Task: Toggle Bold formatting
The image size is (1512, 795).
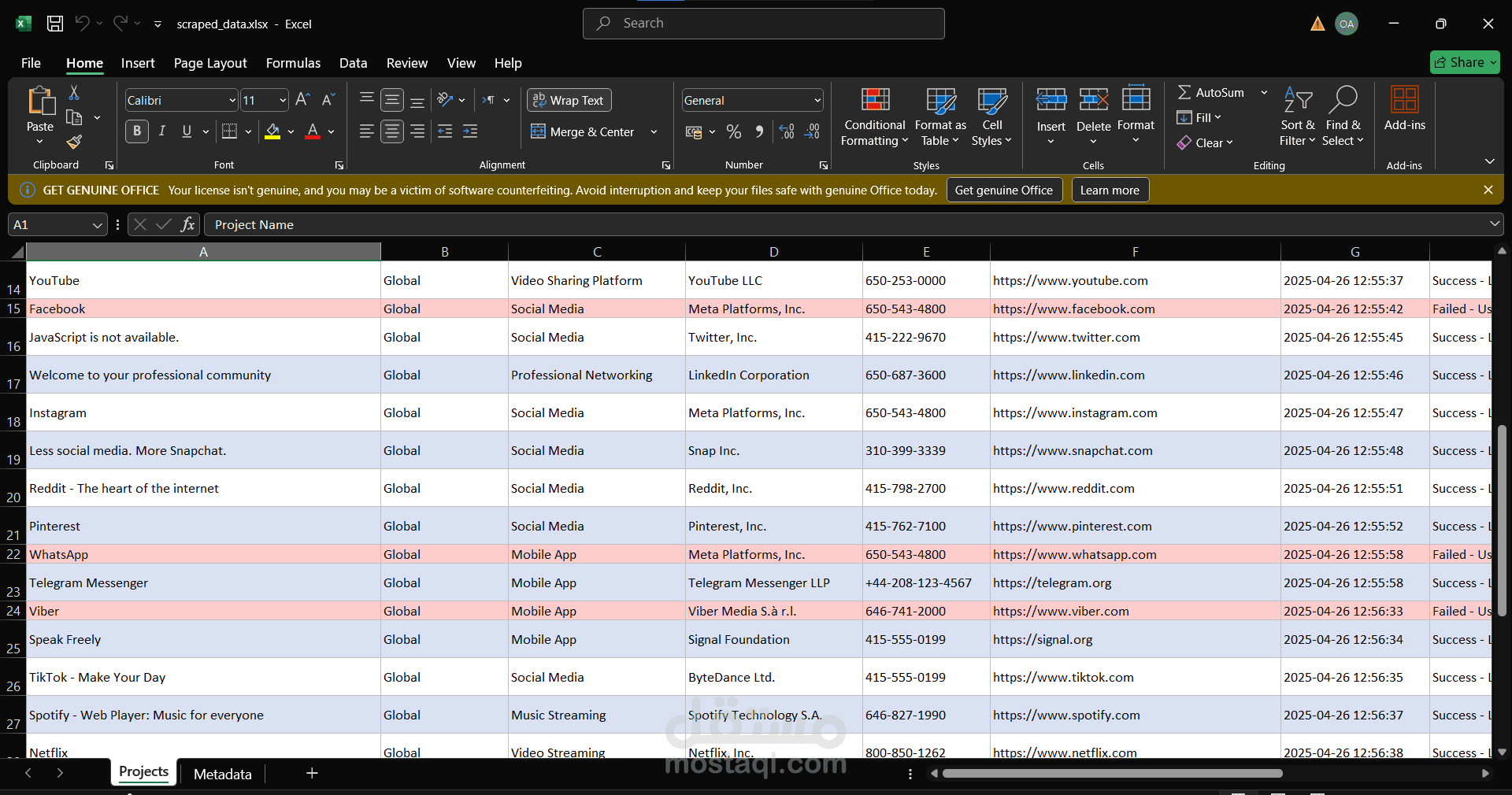Action: coord(137,131)
